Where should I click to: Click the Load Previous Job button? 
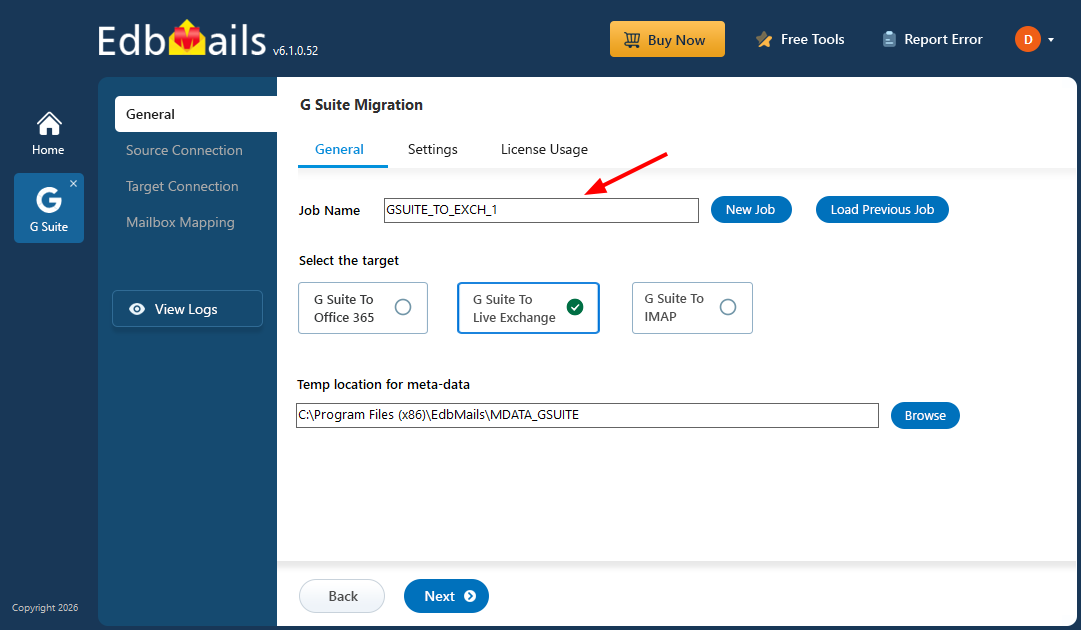coord(882,209)
